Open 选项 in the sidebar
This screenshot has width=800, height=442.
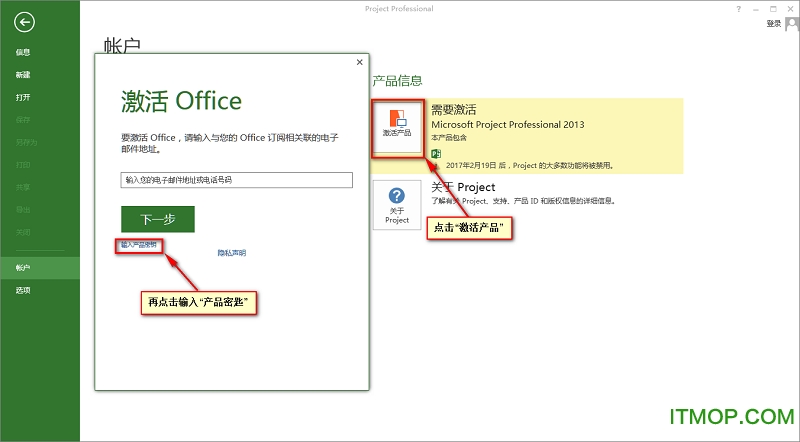(x=23, y=290)
